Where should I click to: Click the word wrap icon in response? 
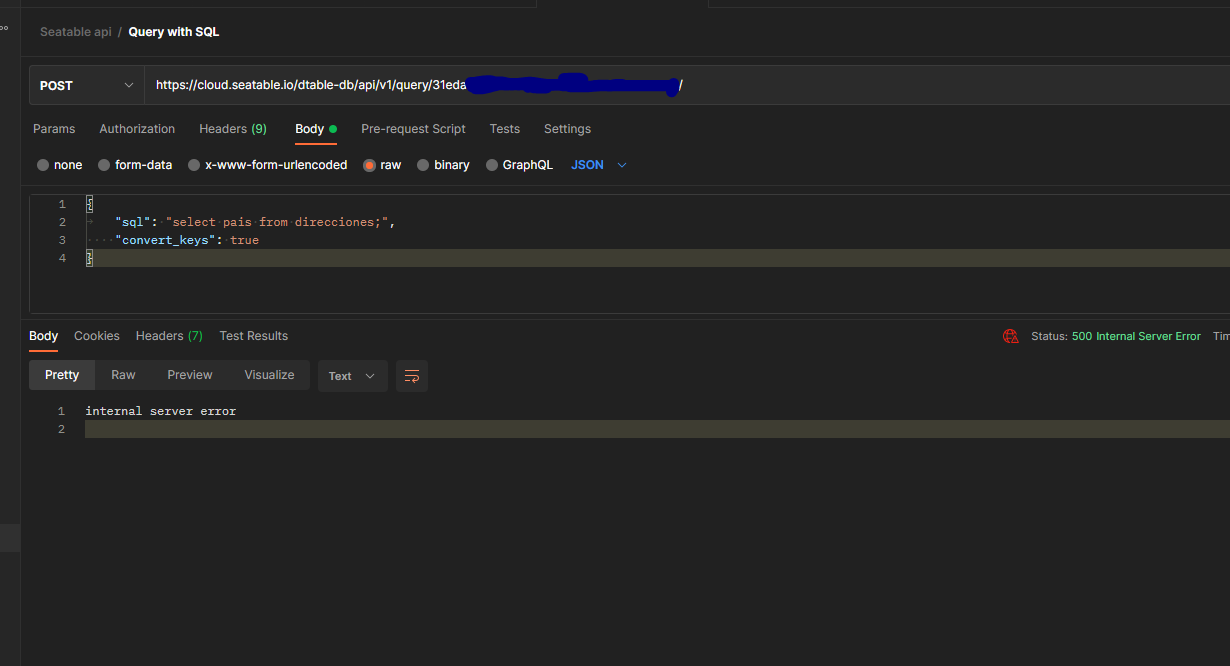(x=411, y=376)
